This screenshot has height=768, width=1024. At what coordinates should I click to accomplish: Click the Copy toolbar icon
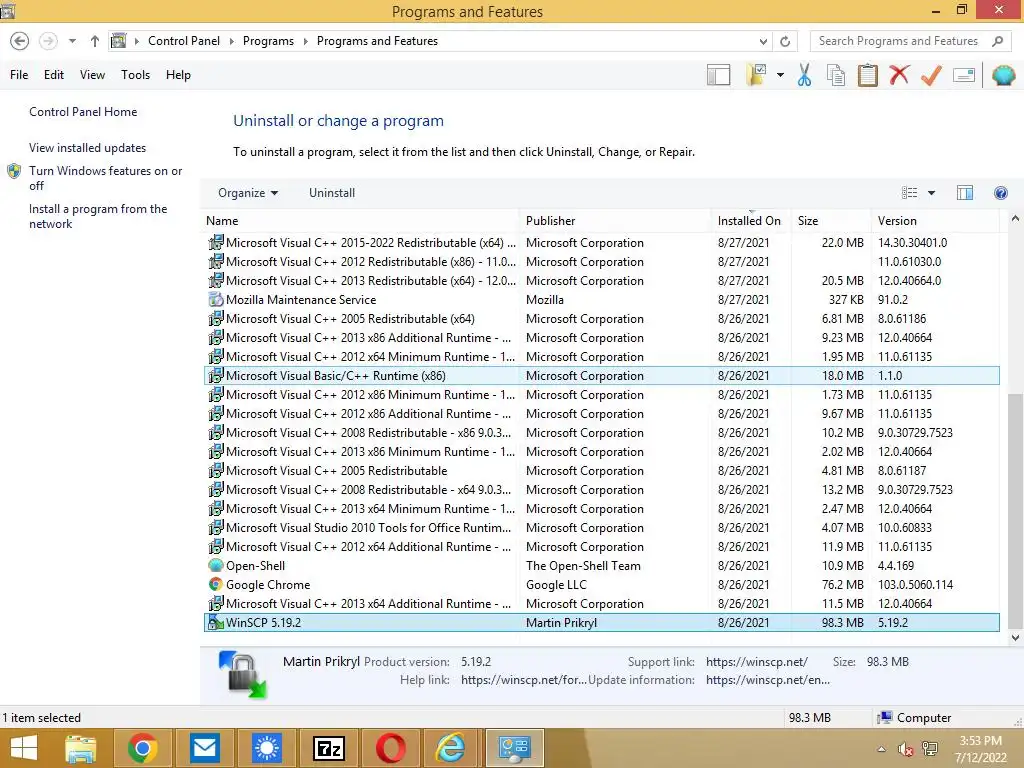tap(835, 75)
